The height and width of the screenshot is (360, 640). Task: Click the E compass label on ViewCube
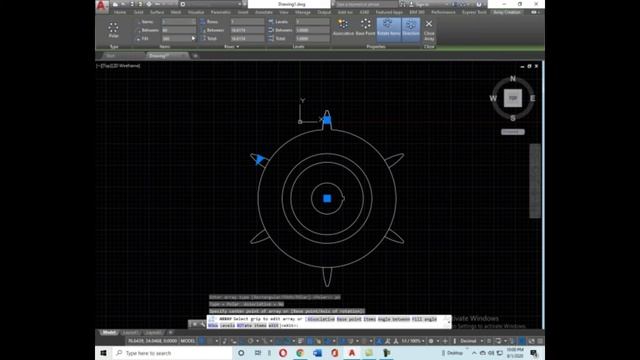point(533,98)
